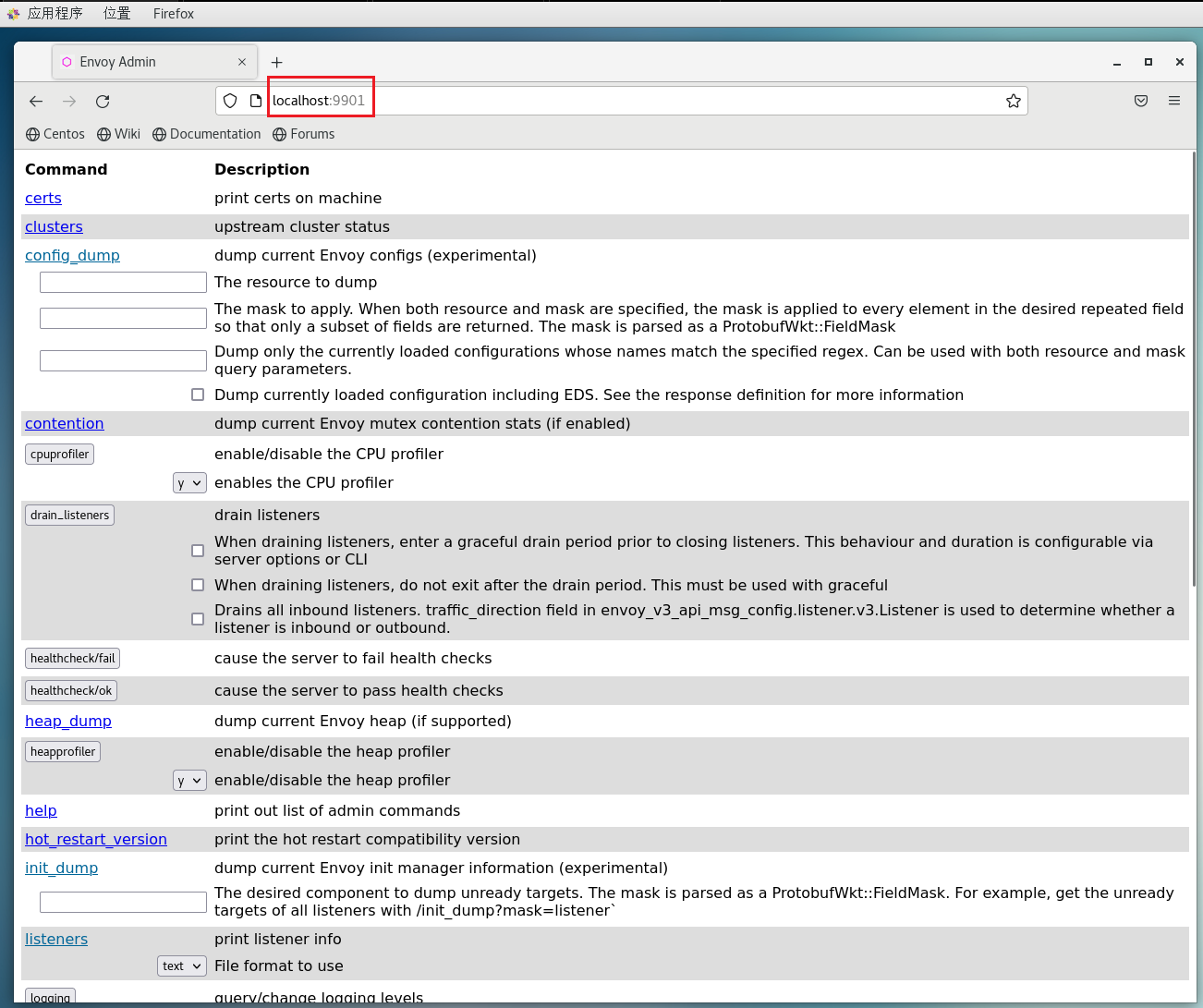The image size is (1203, 1008).
Task: Check the drain inbound listeners only checkbox
Action: click(198, 619)
